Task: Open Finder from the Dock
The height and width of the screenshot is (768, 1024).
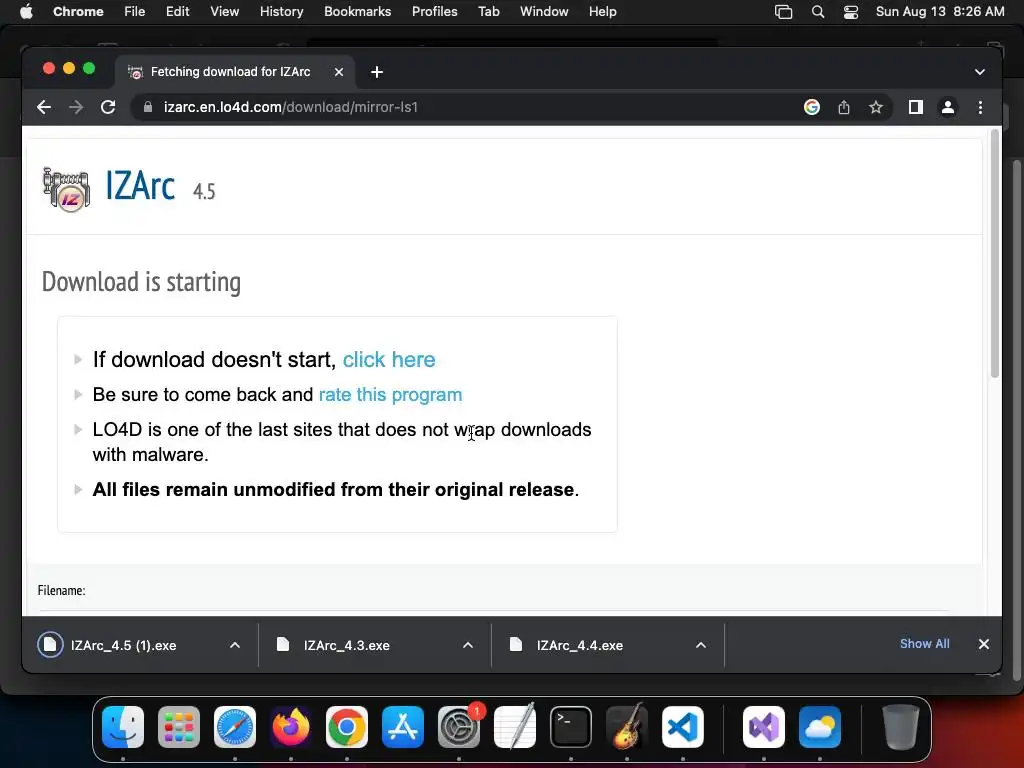Action: click(x=123, y=727)
